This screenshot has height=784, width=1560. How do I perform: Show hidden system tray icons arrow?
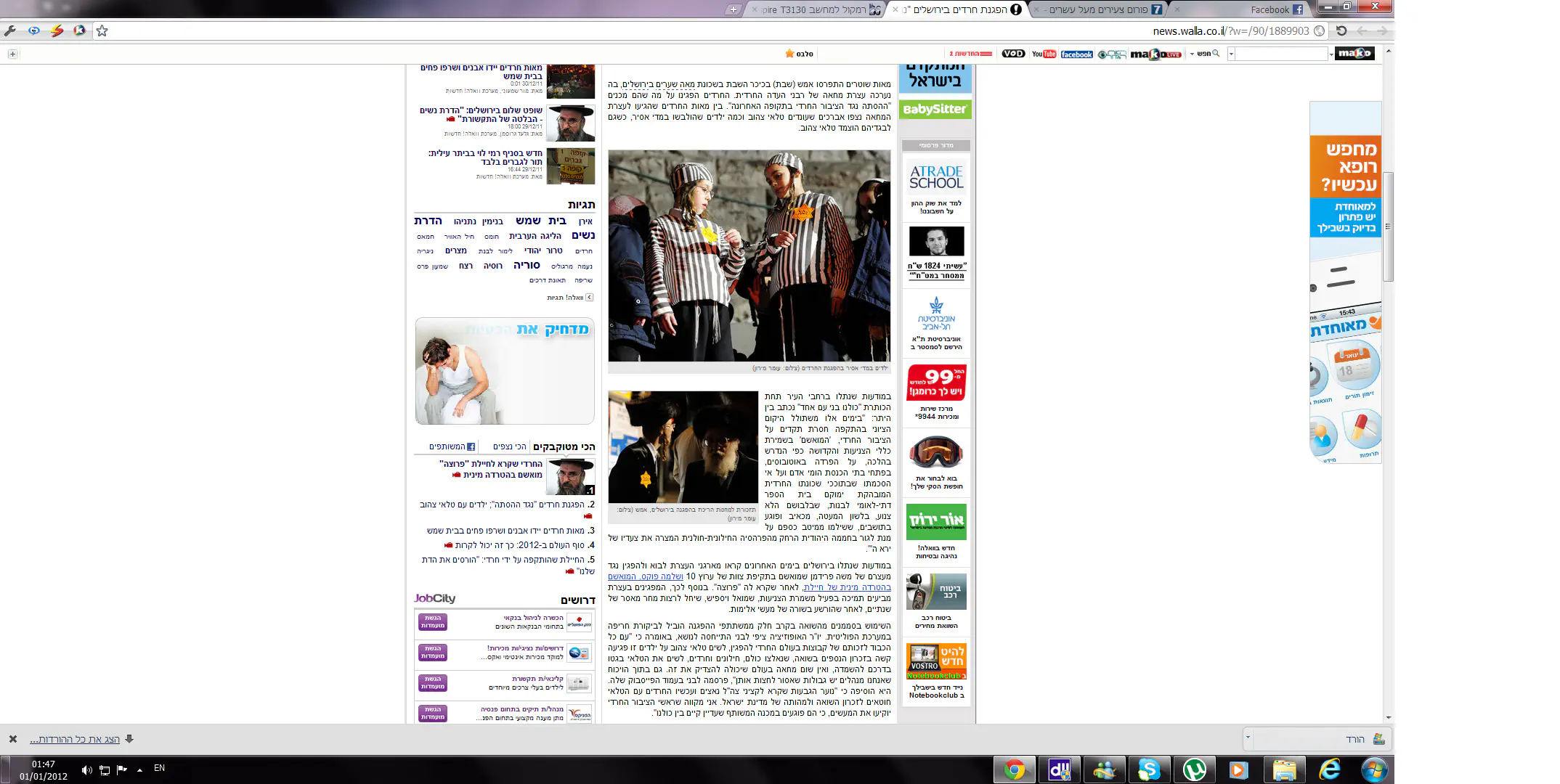(x=139, y=769)
